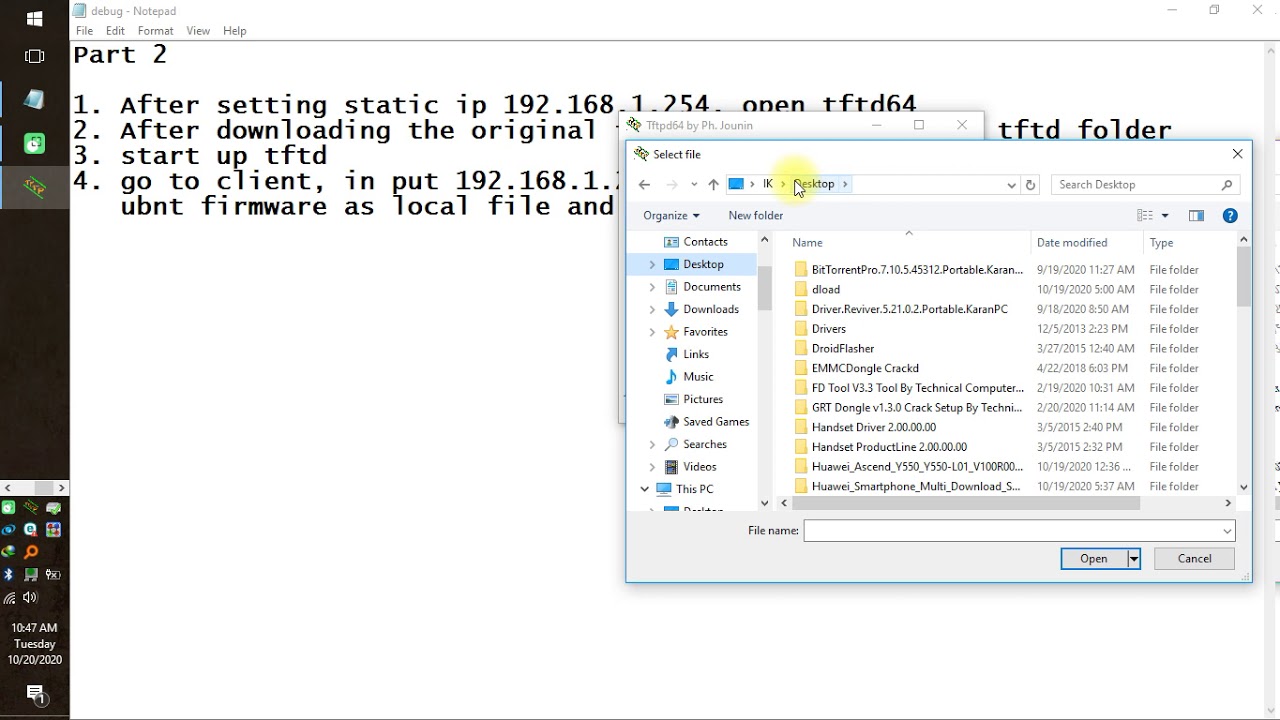Open the Notepad taskbar icon
This screenshot has height=720, width=1280.
34,99
